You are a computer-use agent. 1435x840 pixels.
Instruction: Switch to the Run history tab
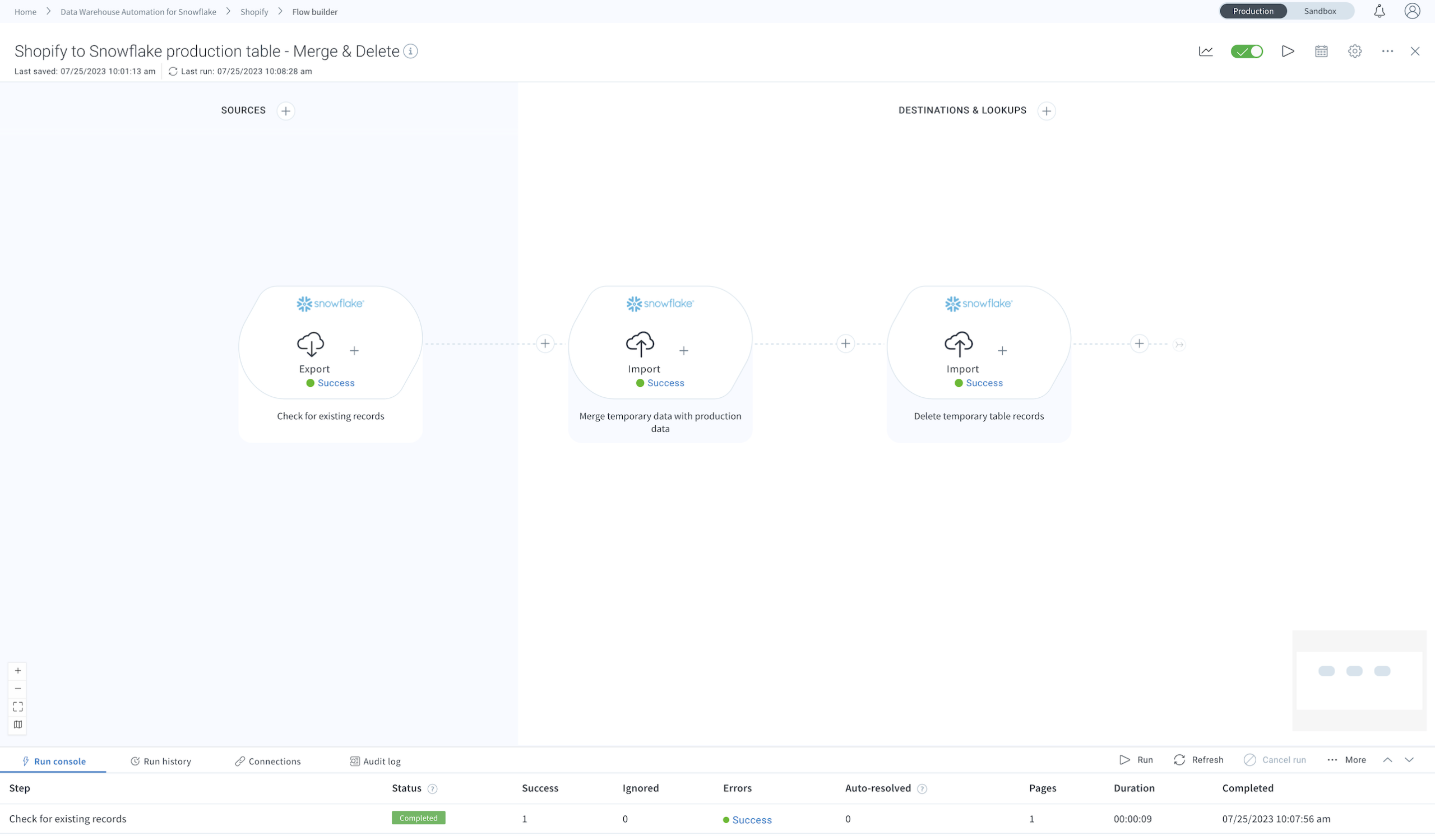click(x=160, y=762)
